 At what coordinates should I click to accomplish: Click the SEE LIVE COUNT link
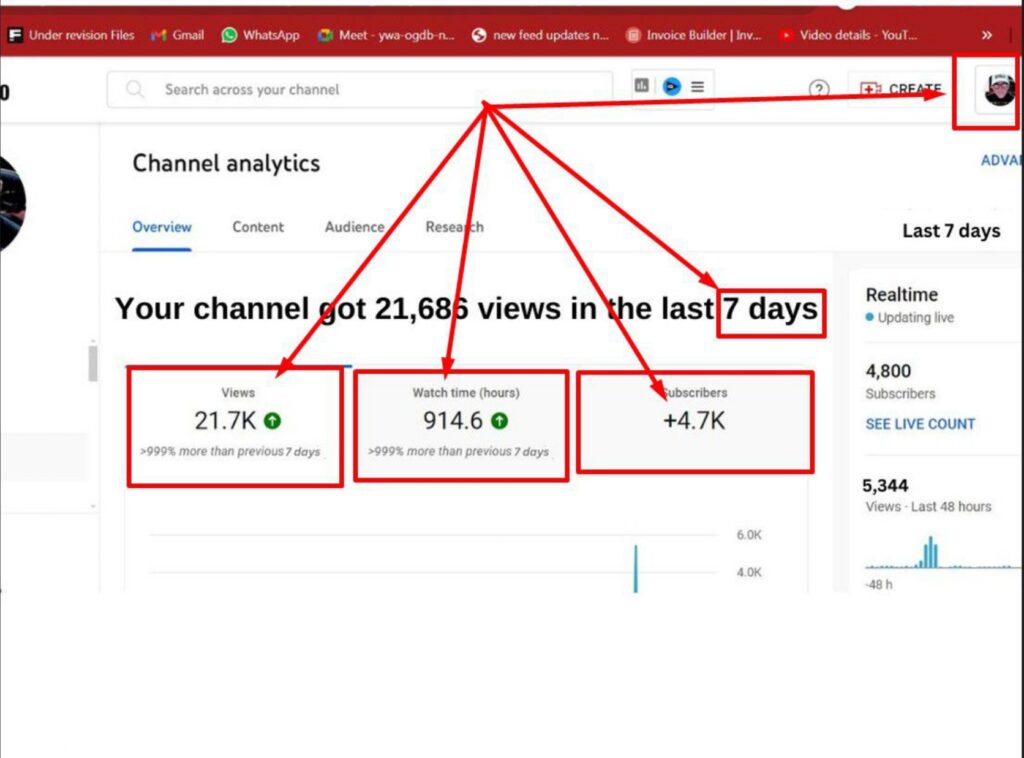click(920, 424)
